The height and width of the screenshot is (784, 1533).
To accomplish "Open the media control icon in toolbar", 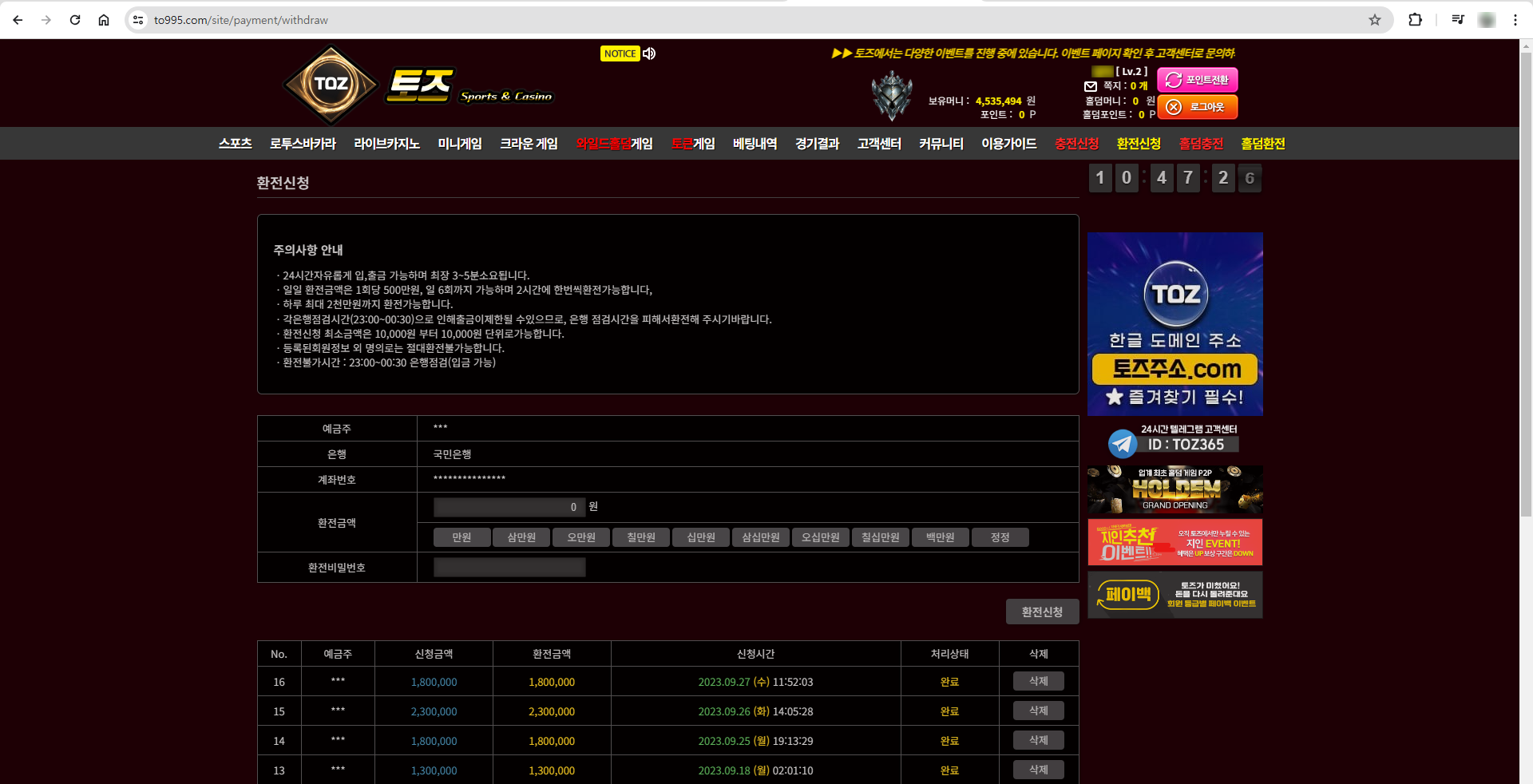I will pyautogui.click(x=1458, y=20).
